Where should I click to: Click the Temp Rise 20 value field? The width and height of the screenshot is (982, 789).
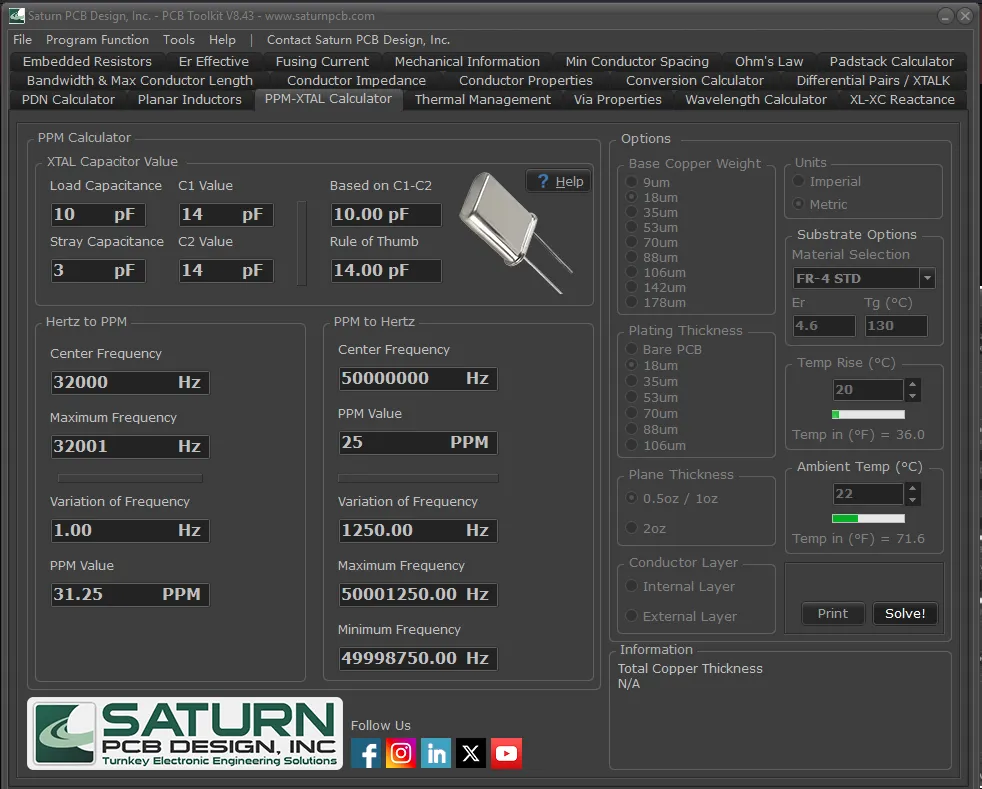(x=867, y=390)
